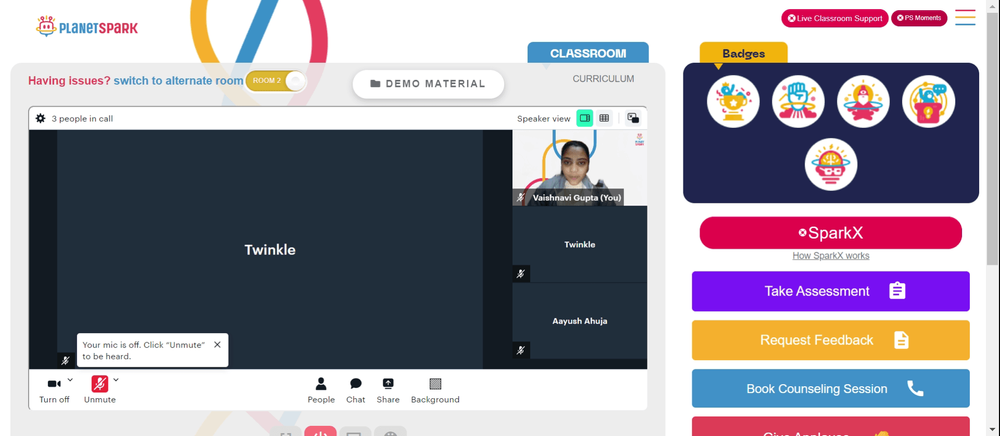
Task: Click clipboard icon on Take Assessment
Action: pyautogui.click(x=897, y=291)
